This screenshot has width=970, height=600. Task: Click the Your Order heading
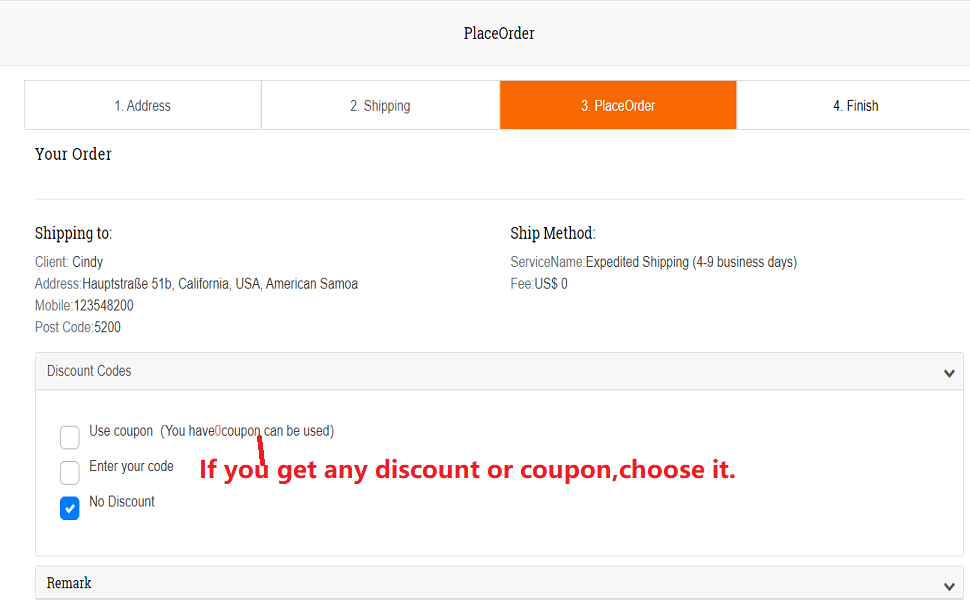click(x=73, y=154)
